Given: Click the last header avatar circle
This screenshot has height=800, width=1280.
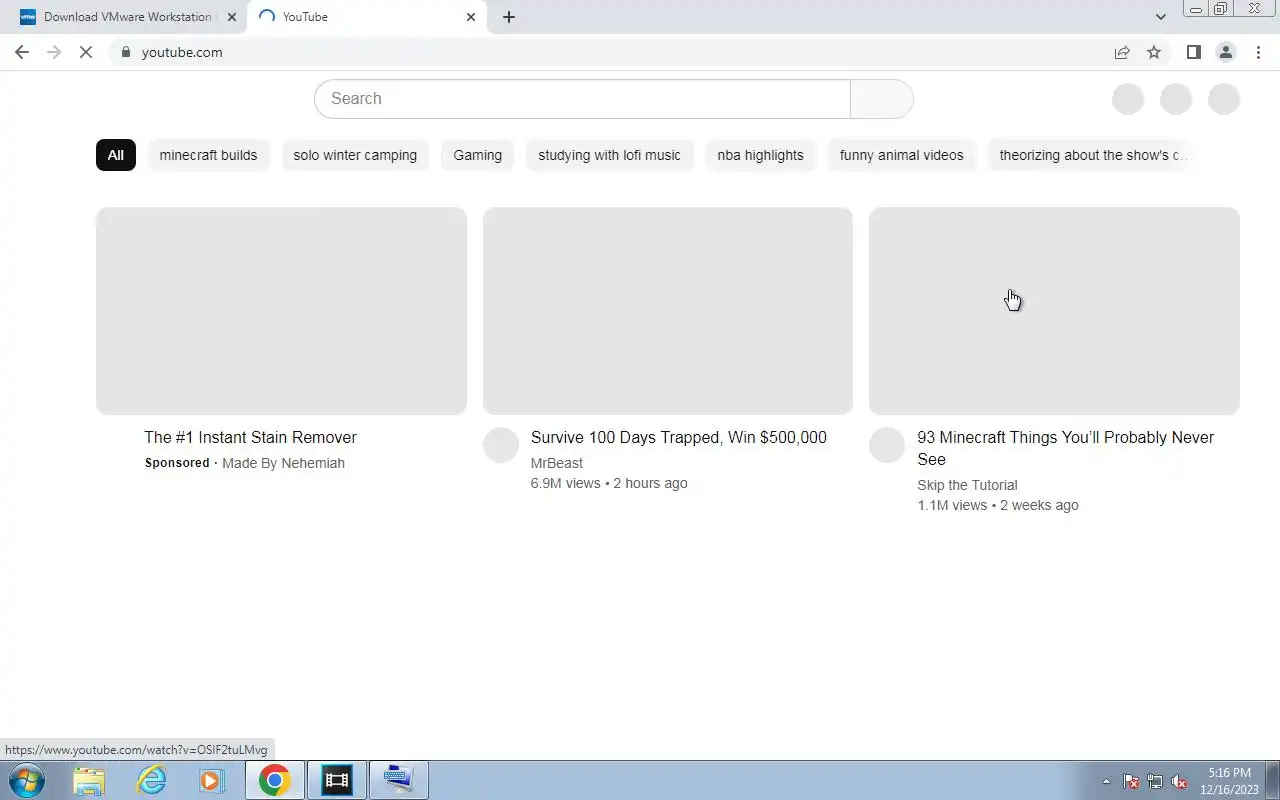Looking at the screenshot, I should tap(1224, 99).
